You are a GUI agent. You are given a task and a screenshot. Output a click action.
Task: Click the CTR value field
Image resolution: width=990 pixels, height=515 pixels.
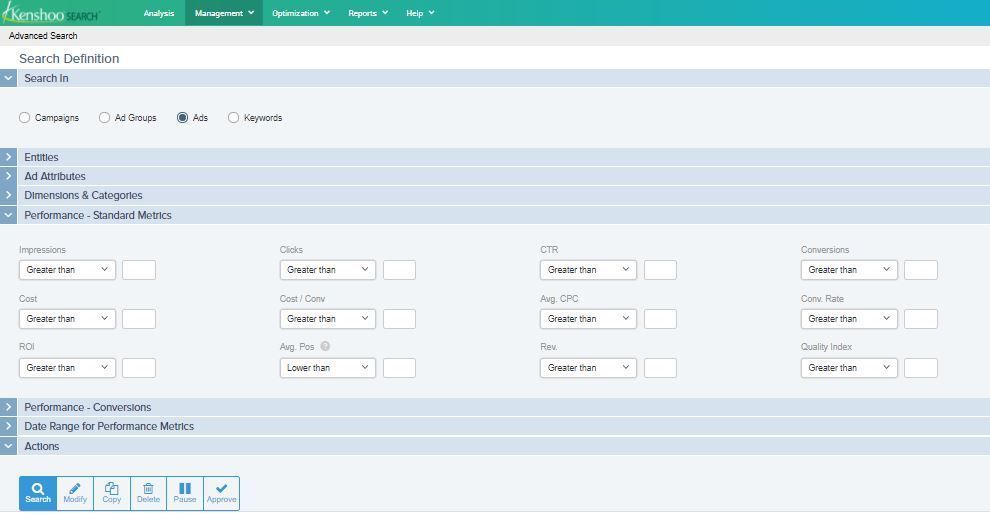pos(660,269)
